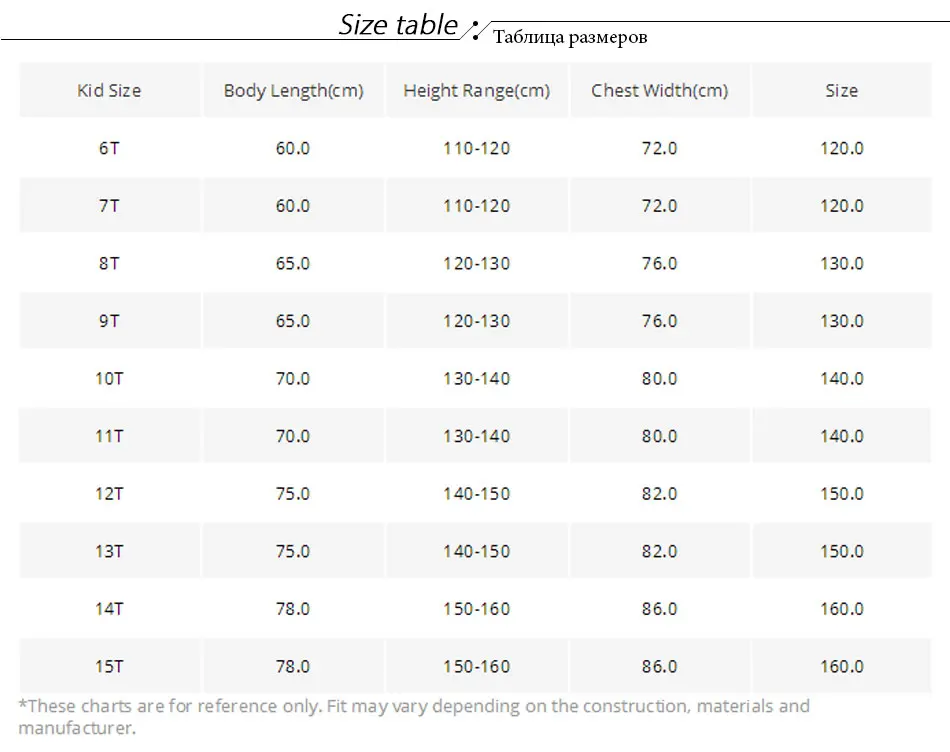Click chest width 72.0 in 6T row
The image size is (950, 752).
tap(660, 148)
